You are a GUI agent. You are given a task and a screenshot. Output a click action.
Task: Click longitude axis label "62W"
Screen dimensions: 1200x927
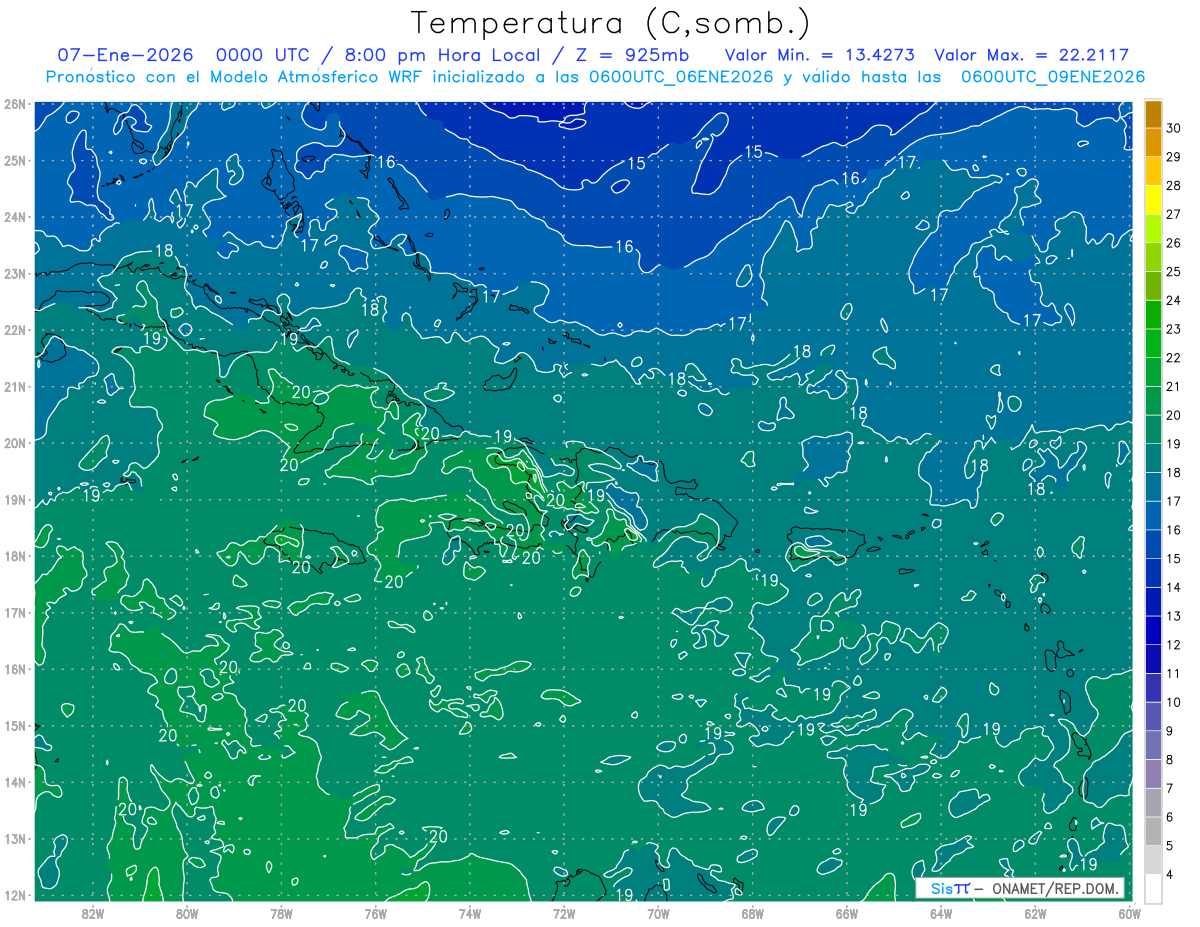click(x=1035, y=912)
